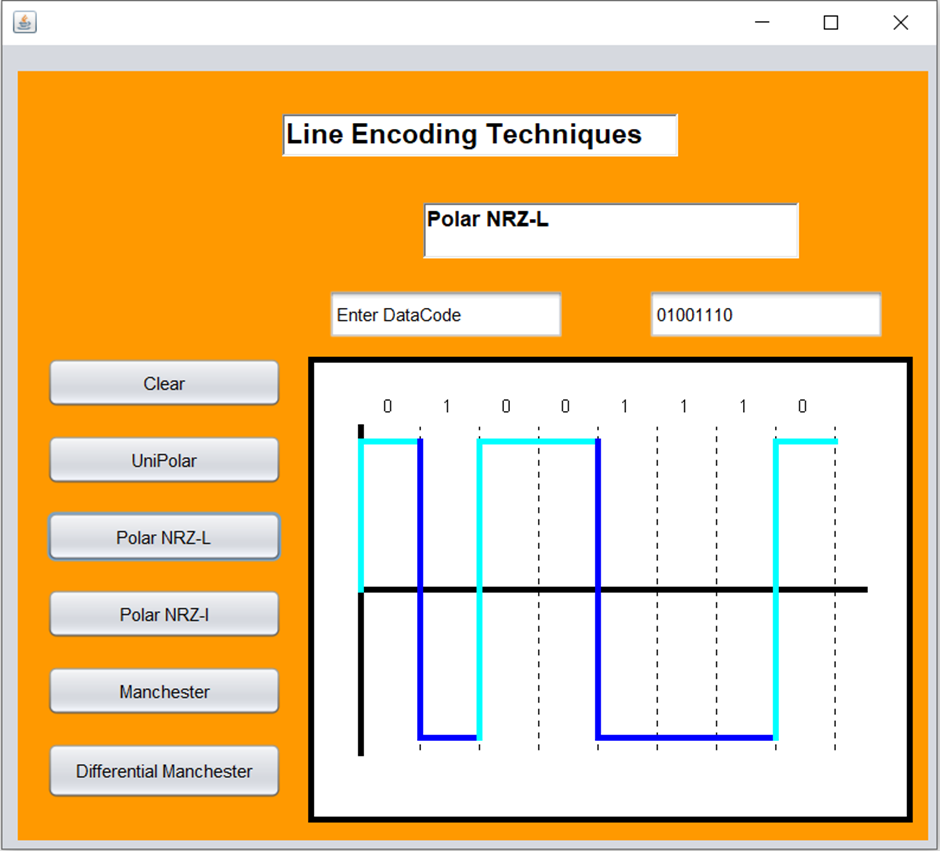Click the Enter DataCode input field

(445, 314)
